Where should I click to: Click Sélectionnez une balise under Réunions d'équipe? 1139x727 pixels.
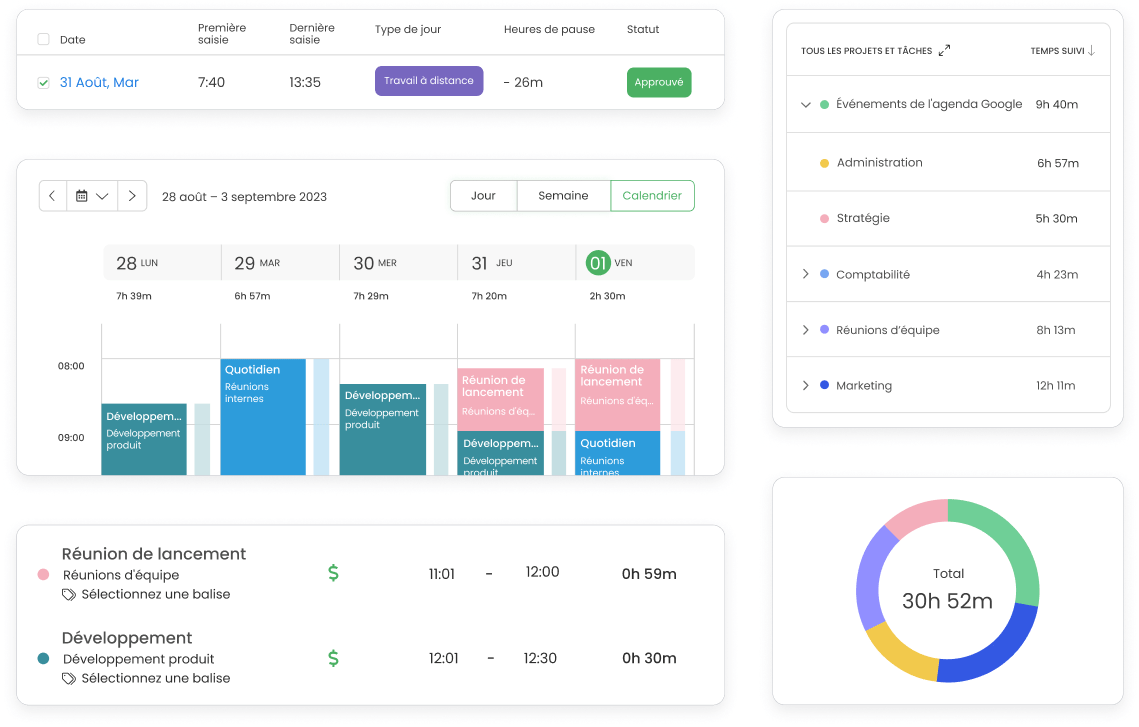tap(155, 594)
